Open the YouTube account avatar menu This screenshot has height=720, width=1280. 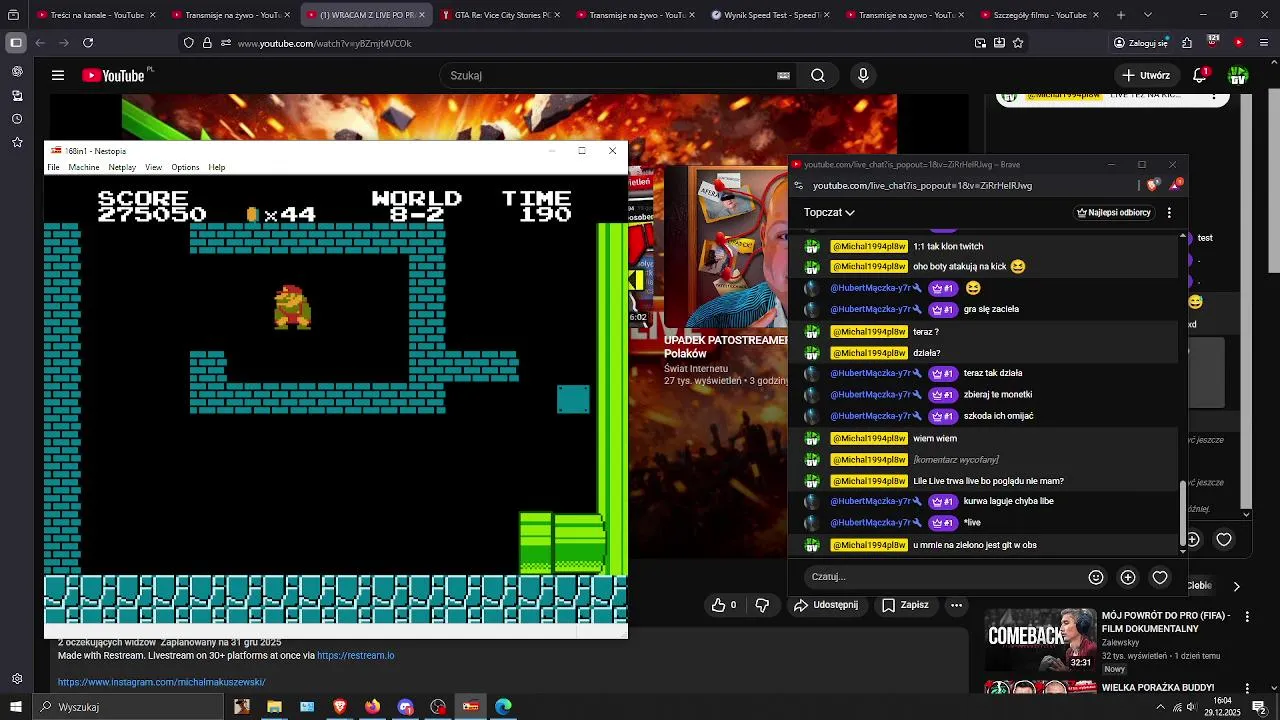[1238, 75]
